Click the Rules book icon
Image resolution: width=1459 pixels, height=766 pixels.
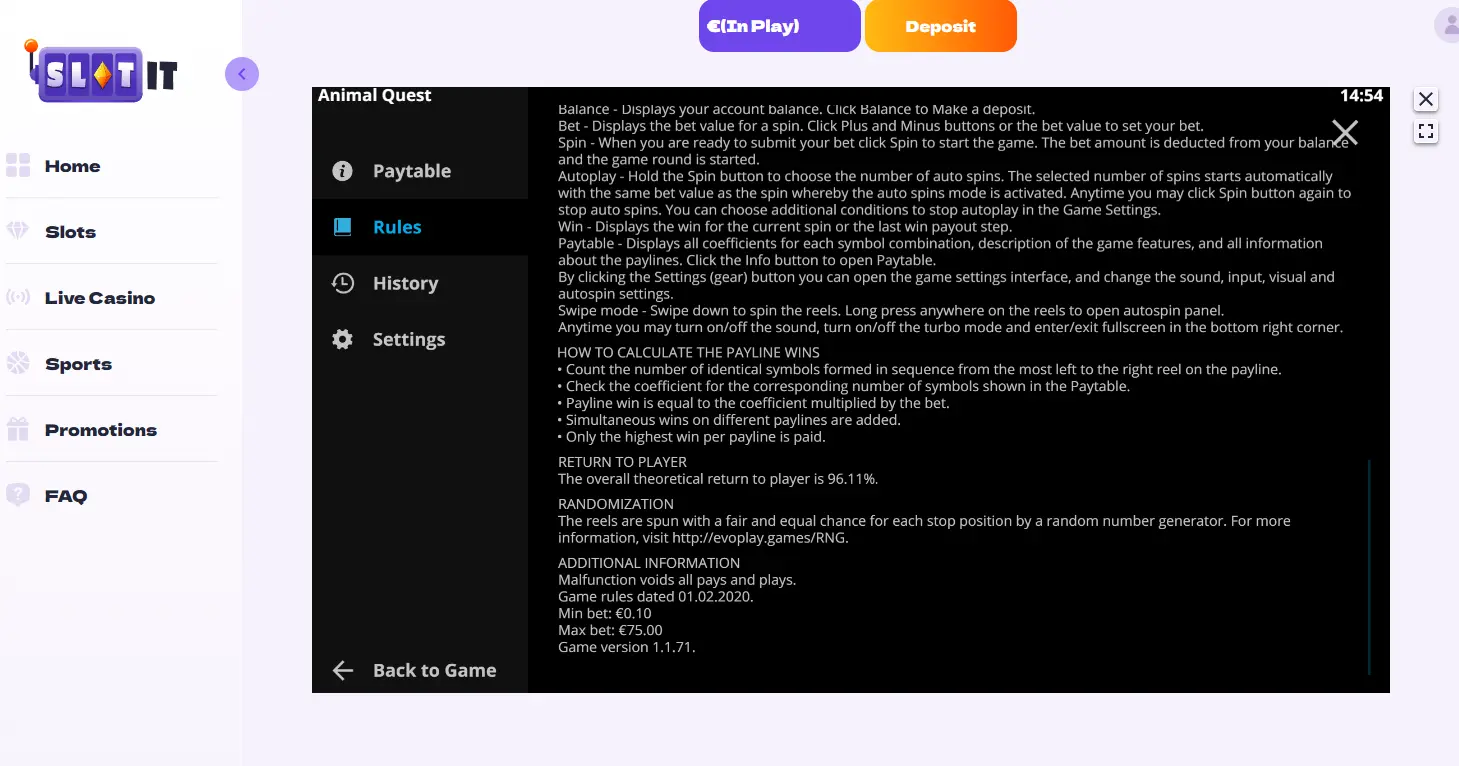click(342, 227)
